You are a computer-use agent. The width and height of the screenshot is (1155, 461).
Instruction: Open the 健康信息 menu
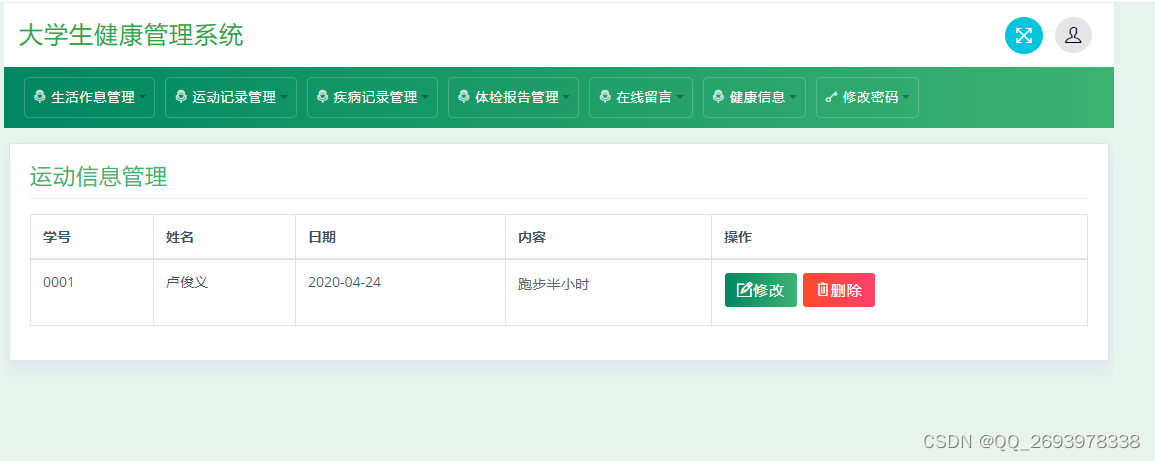tap(754, 97)
